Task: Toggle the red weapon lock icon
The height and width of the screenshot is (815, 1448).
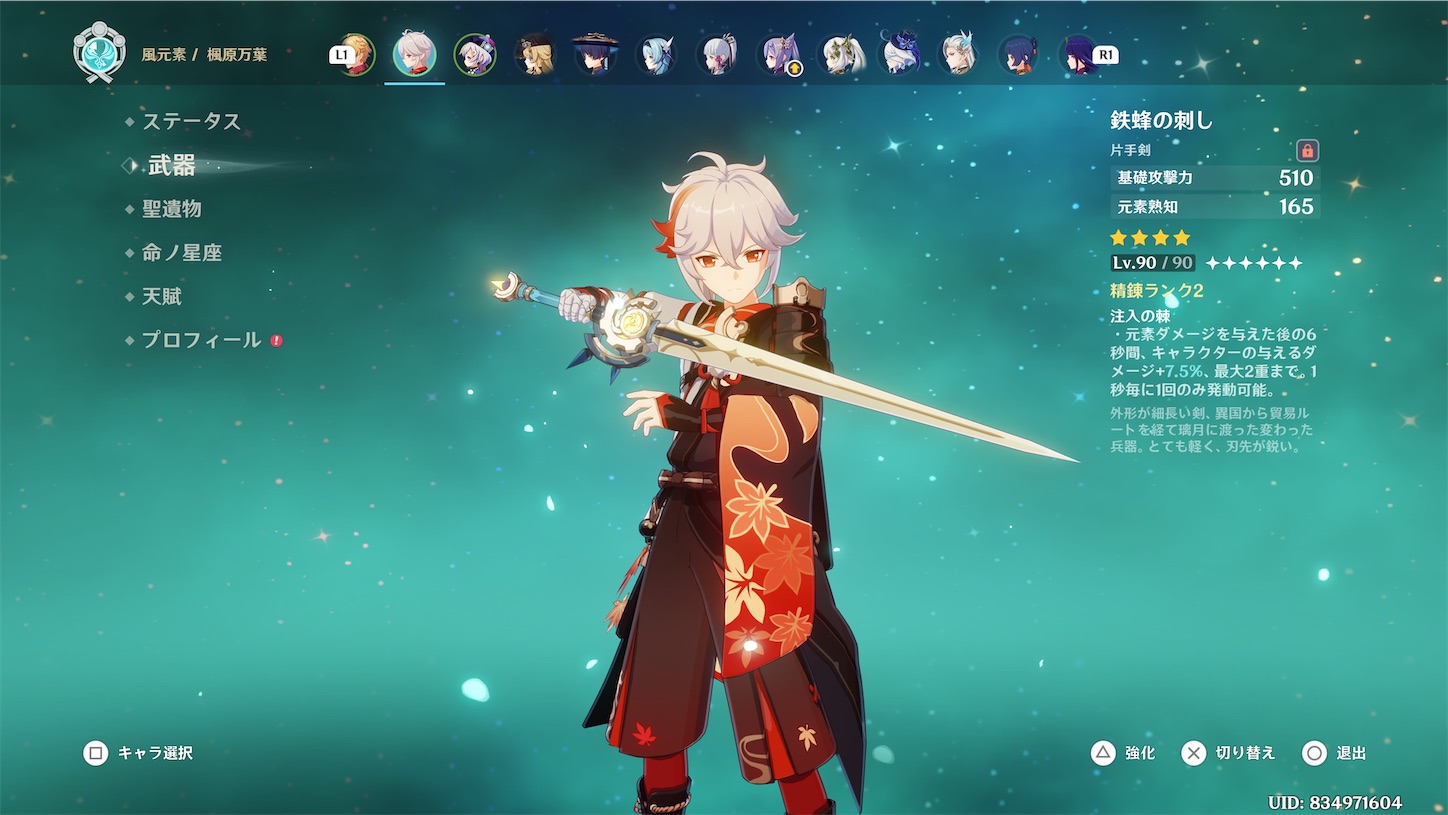Action: 1307,151
